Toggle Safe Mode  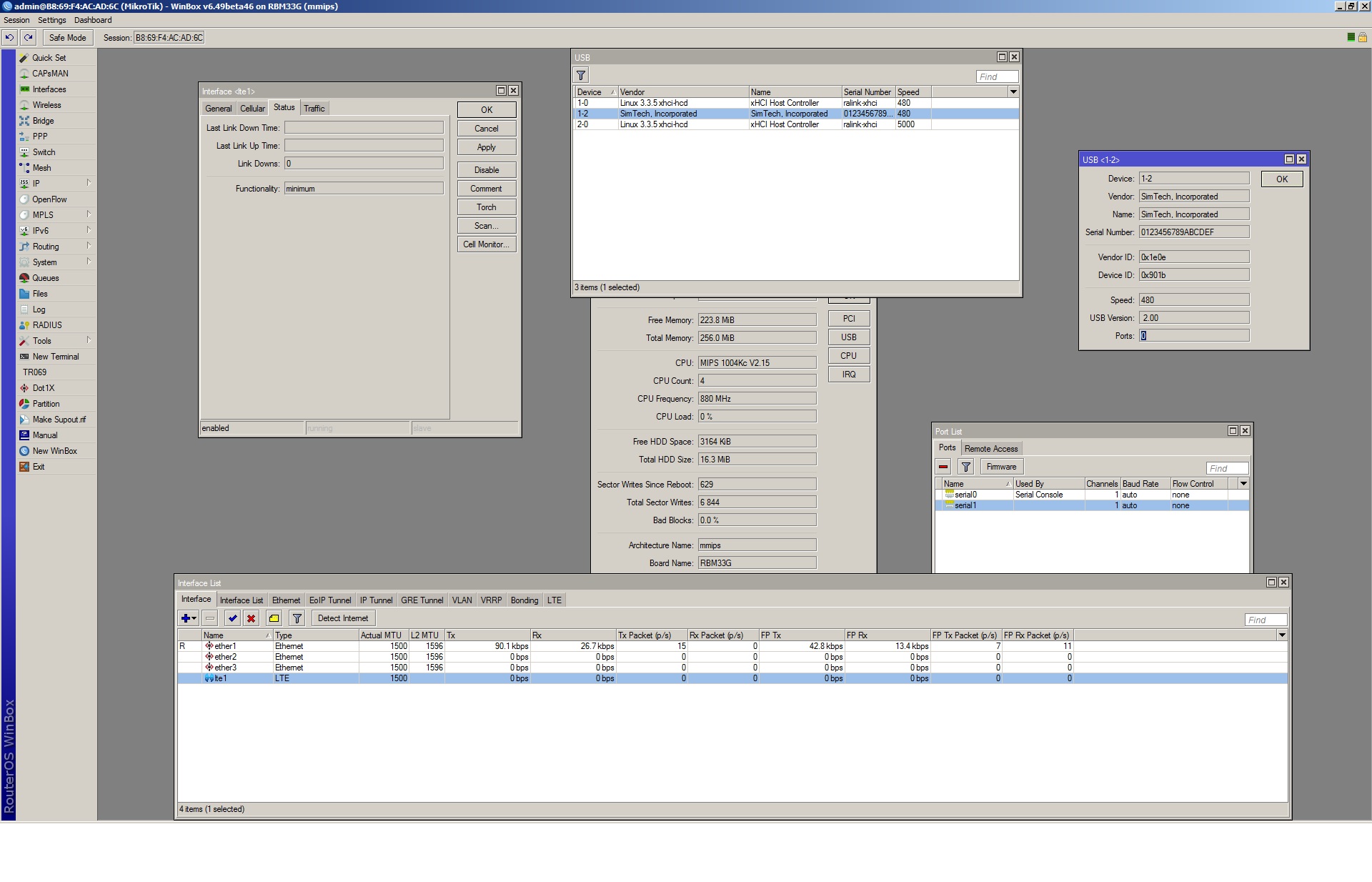[67, 38]
